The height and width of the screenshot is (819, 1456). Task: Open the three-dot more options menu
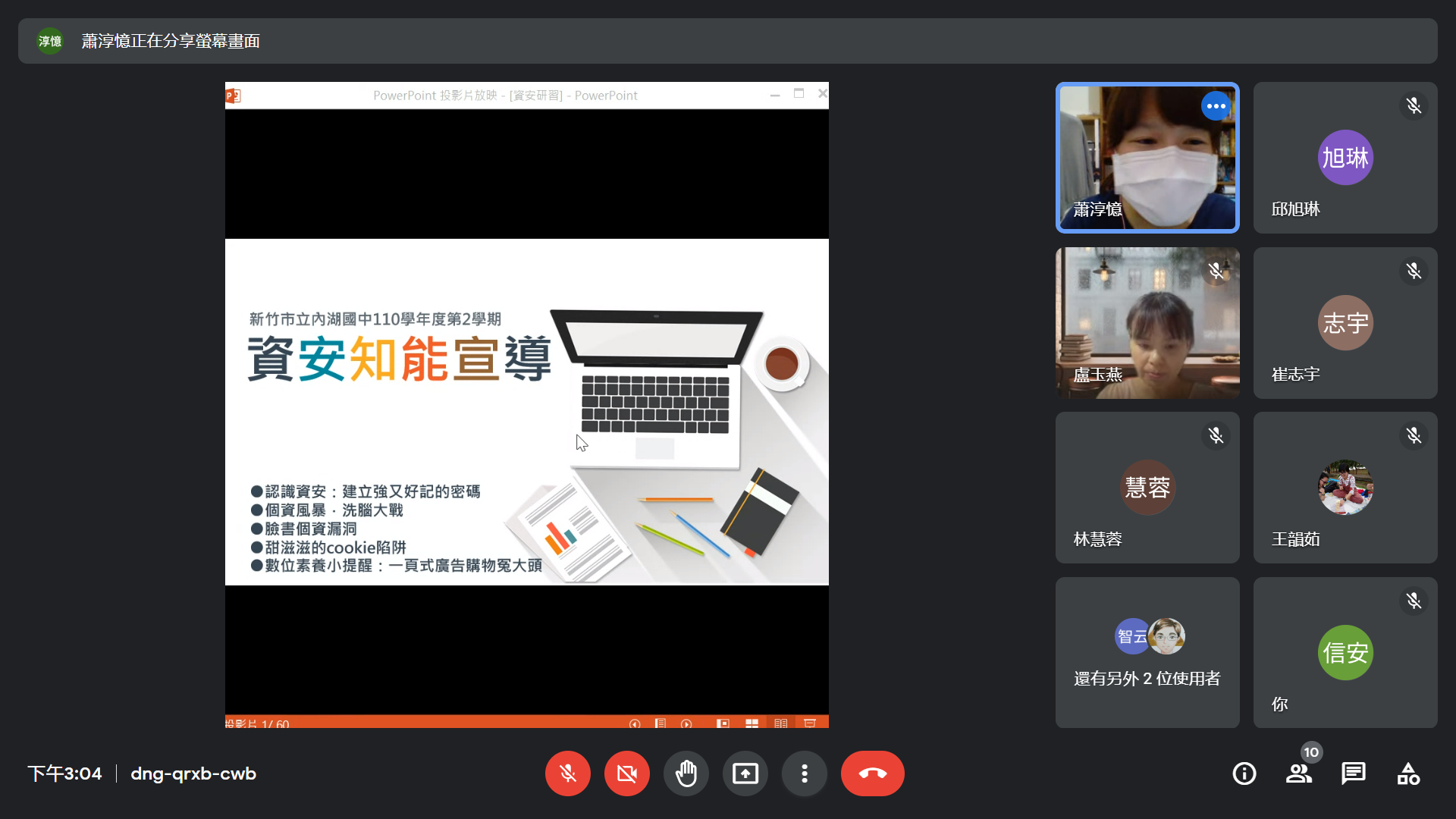[x=804, y=773]
